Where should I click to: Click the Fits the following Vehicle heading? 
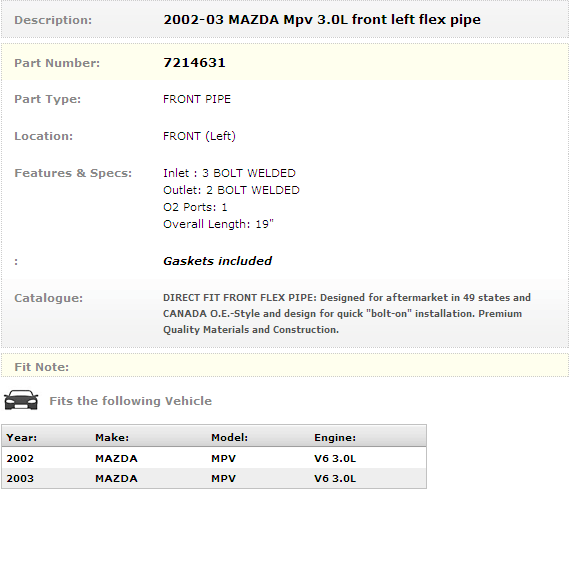(x=131, y=401)
